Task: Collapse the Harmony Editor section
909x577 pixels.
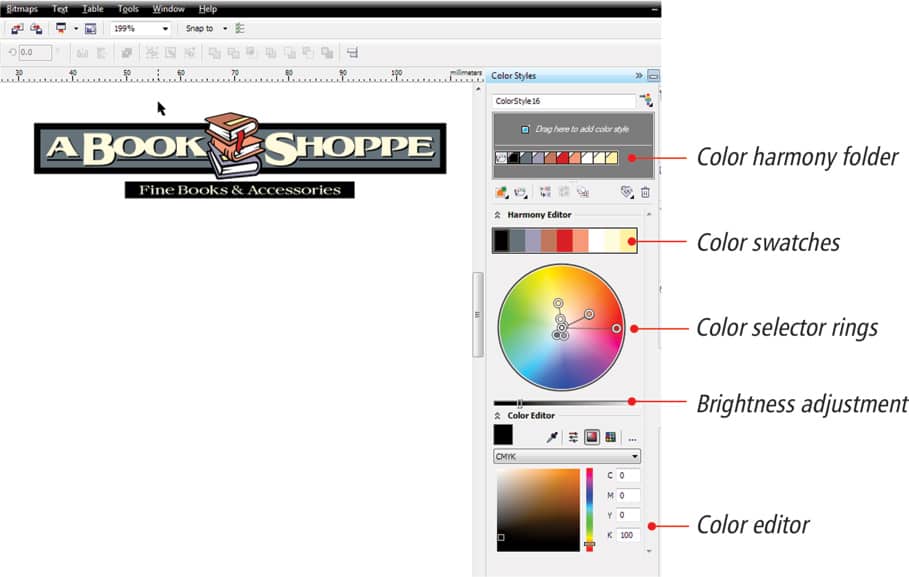Action: [498, 214]
